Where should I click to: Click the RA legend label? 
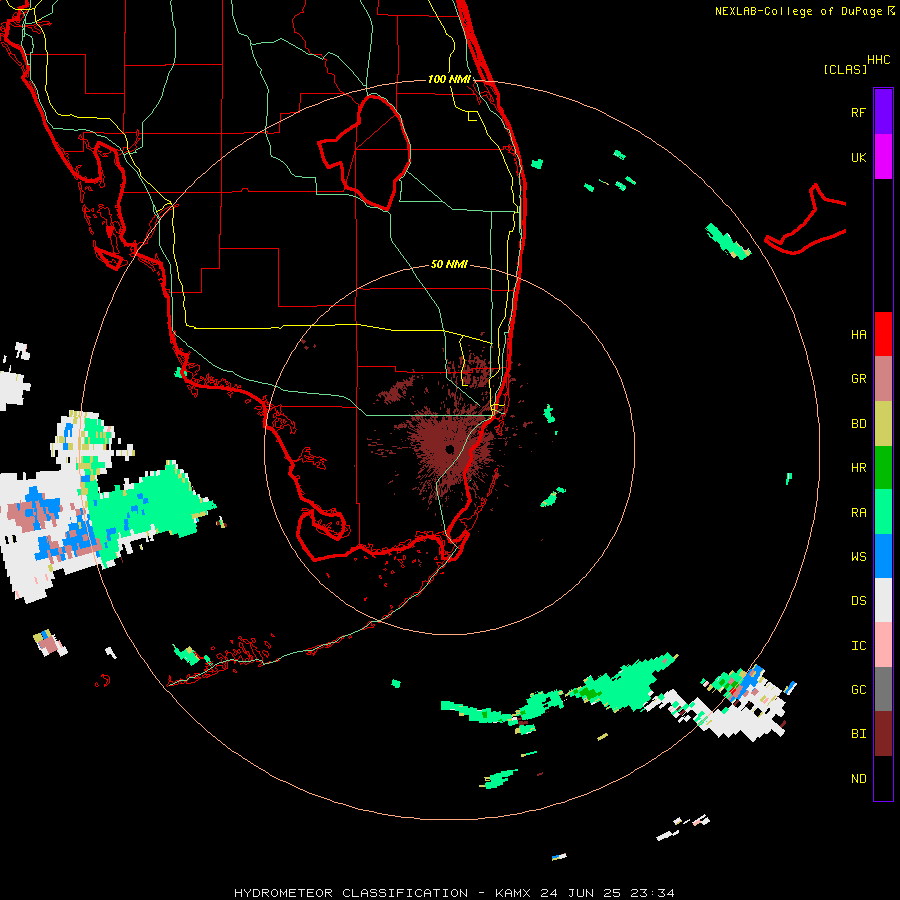coord(858,513)
